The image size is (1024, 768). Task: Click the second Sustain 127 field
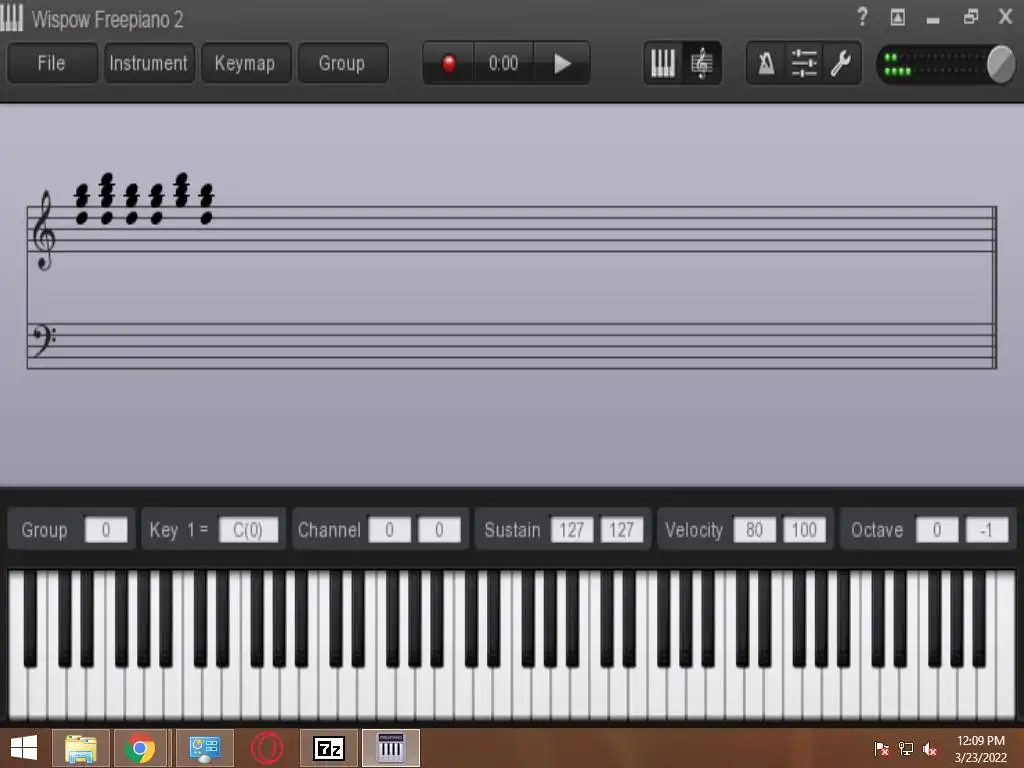(x=621, y=530)
